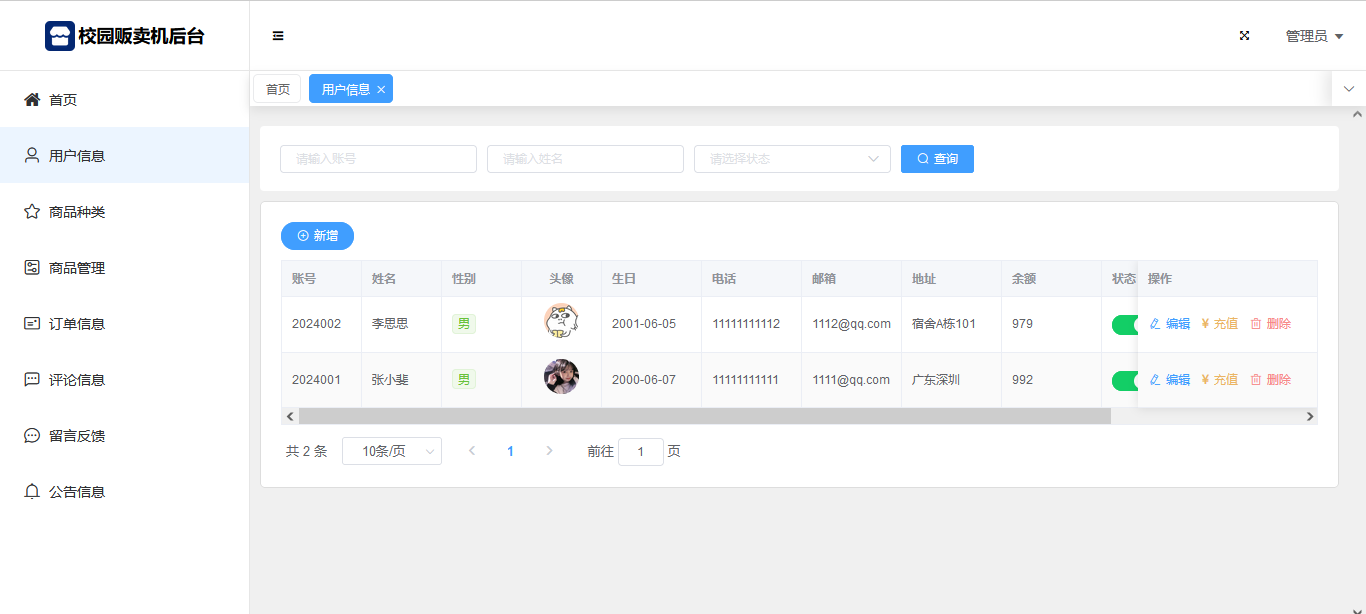This screenshot has width=1366, height=614.
Task: Toggle fullscreen with the expand icon
Action: coord(1244,36)
